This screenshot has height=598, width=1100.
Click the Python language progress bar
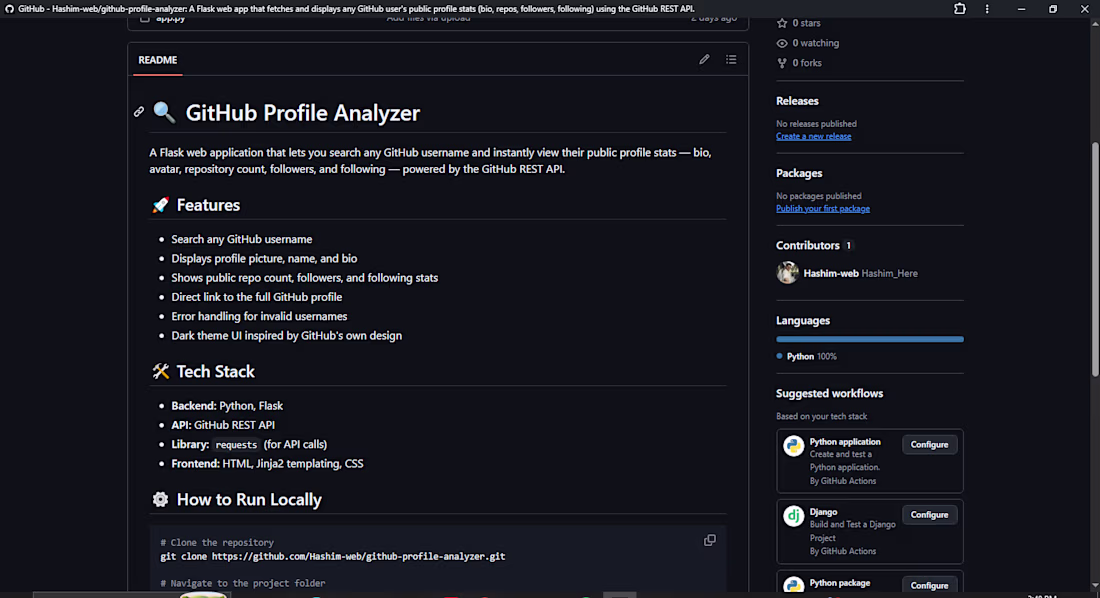point(870,339)
